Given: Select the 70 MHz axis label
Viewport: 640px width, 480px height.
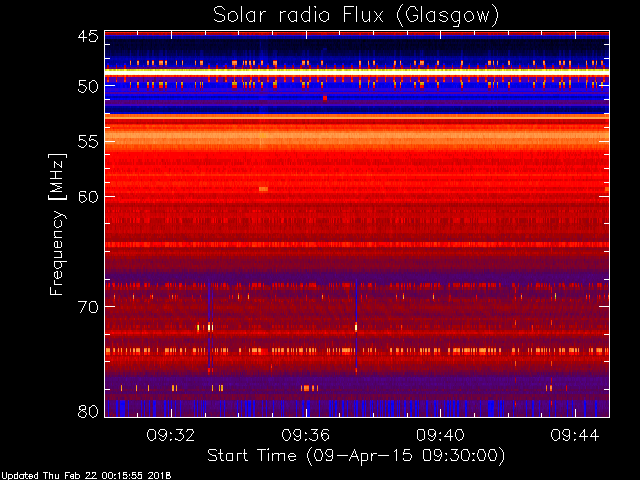Looking at the screenshot, I should coord(88,307).
